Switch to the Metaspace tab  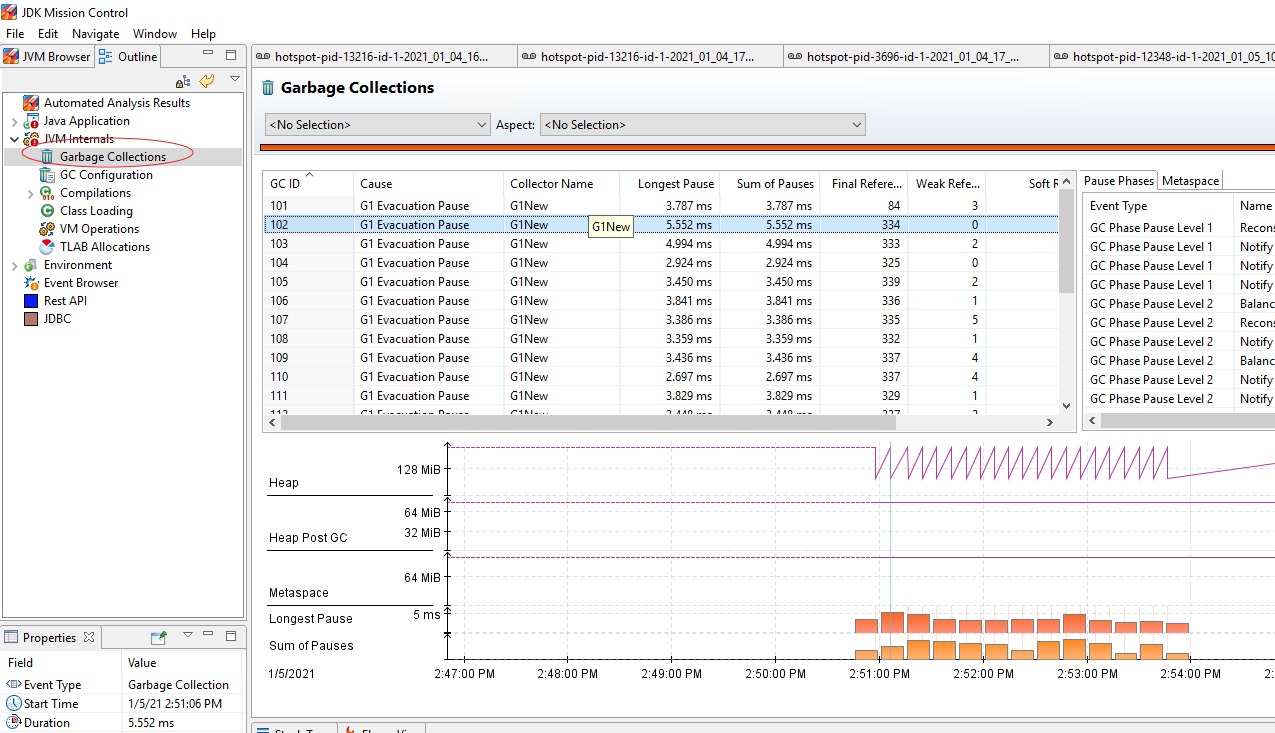click(x=1190, y=181)
